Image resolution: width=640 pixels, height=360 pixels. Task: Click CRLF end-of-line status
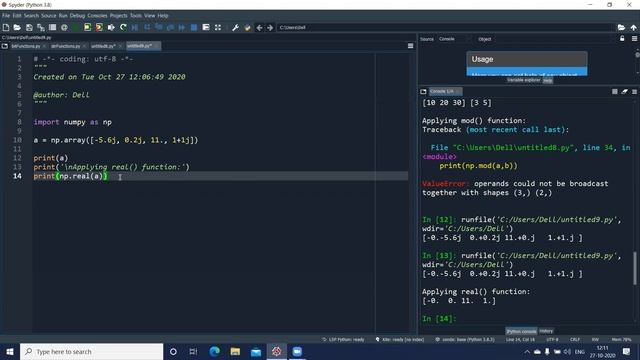575,340
